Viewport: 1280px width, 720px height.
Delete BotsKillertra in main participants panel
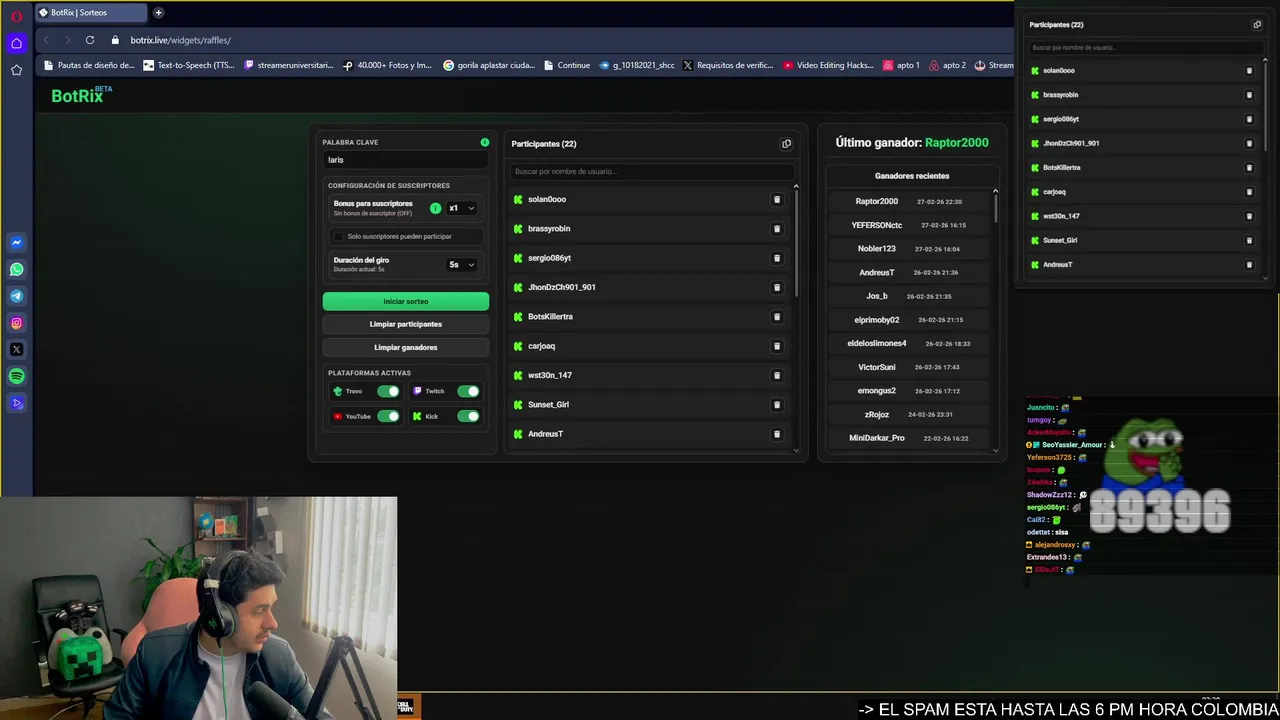point(777,317)
